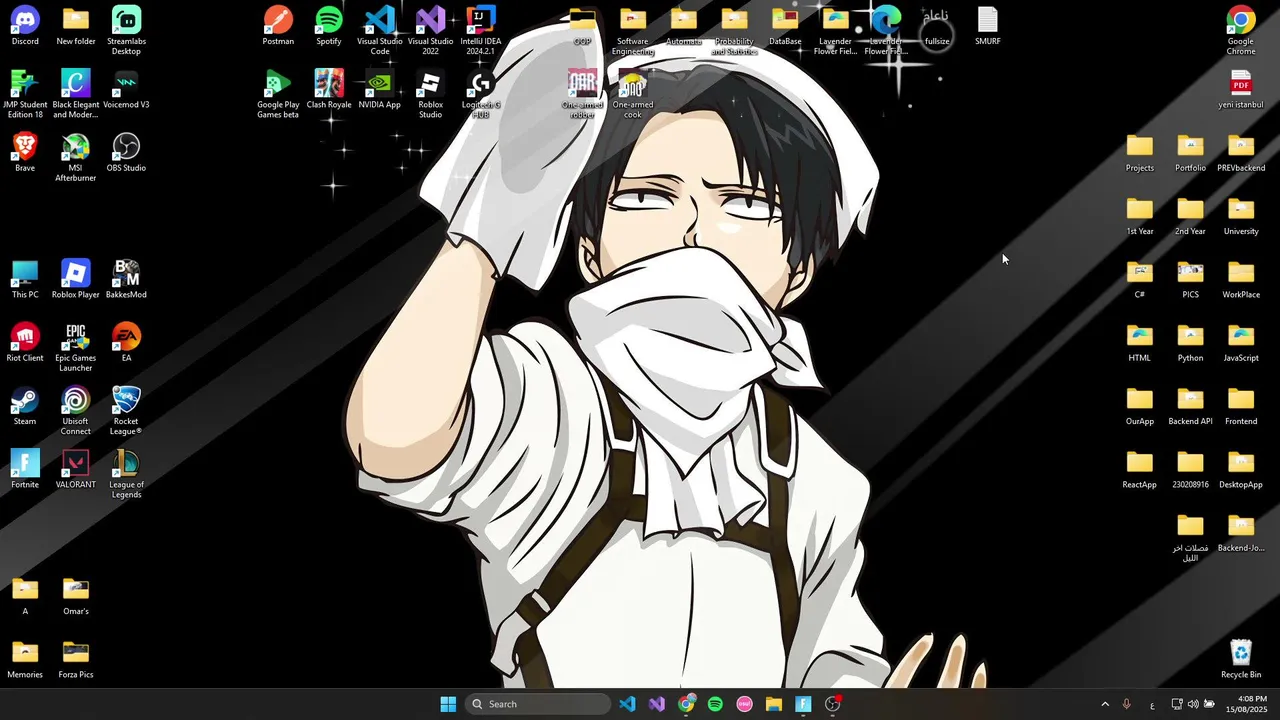Select the Steam desktop shortcut
The height and width of the screenshot is (720, 1280).
(25, 406)
